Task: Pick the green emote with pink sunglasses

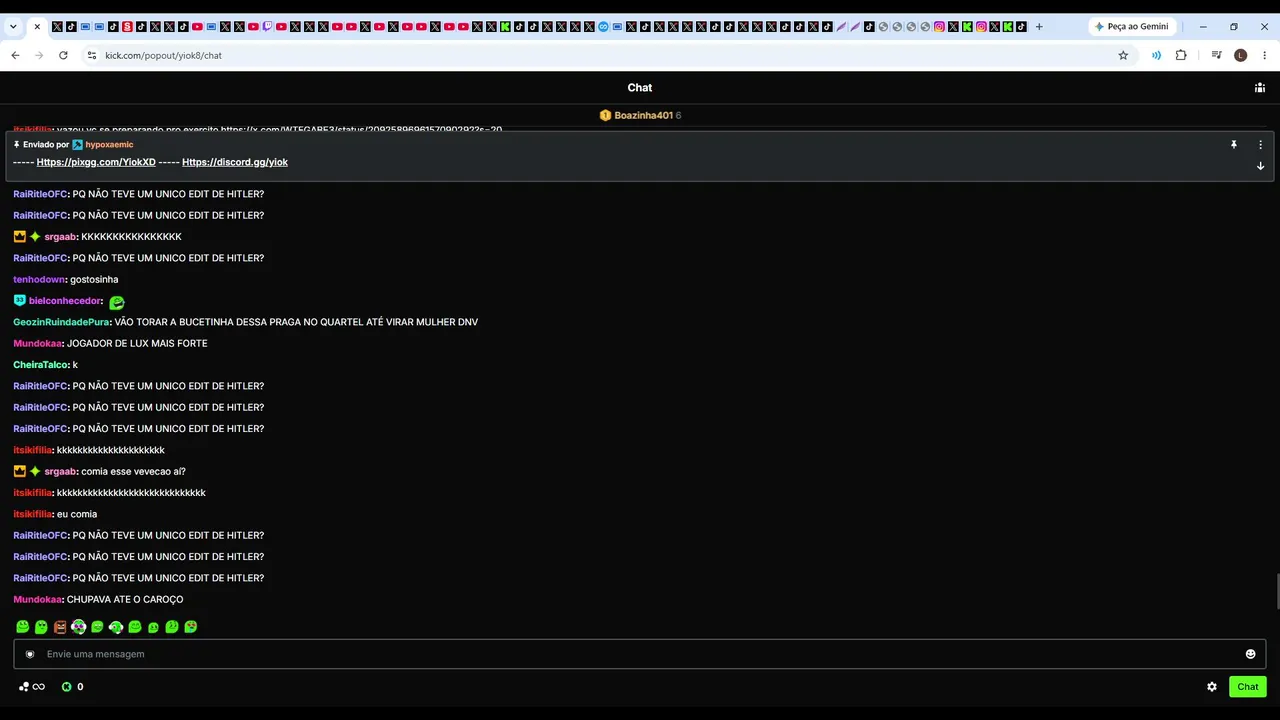Action: click(78, 627)
